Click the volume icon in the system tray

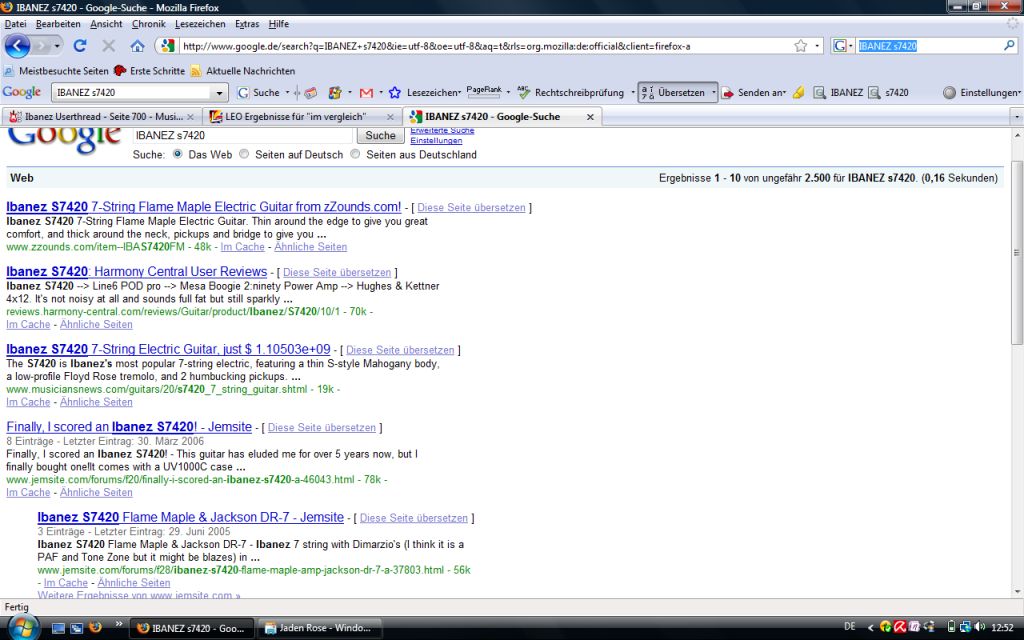coord(980,628)
